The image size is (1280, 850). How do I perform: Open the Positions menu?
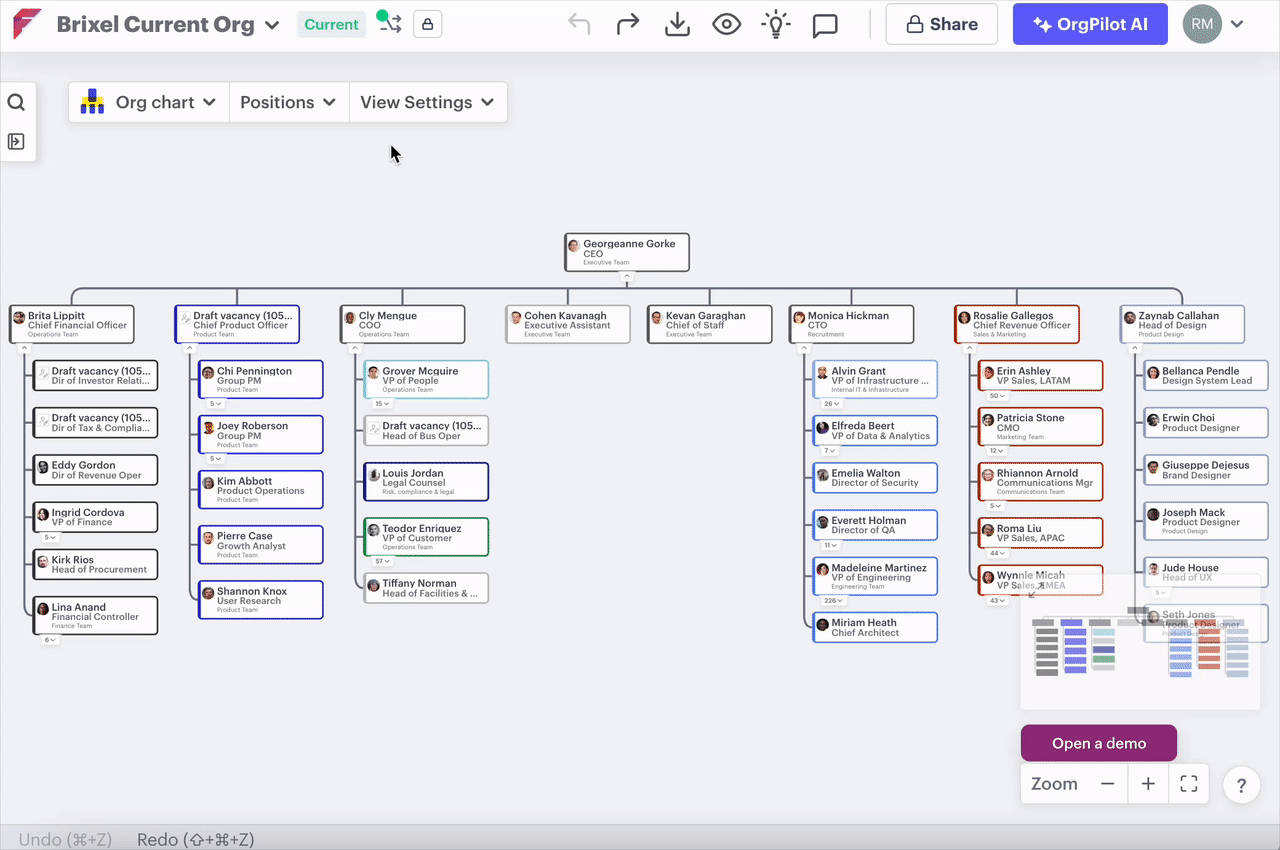(x=288, y=102)
